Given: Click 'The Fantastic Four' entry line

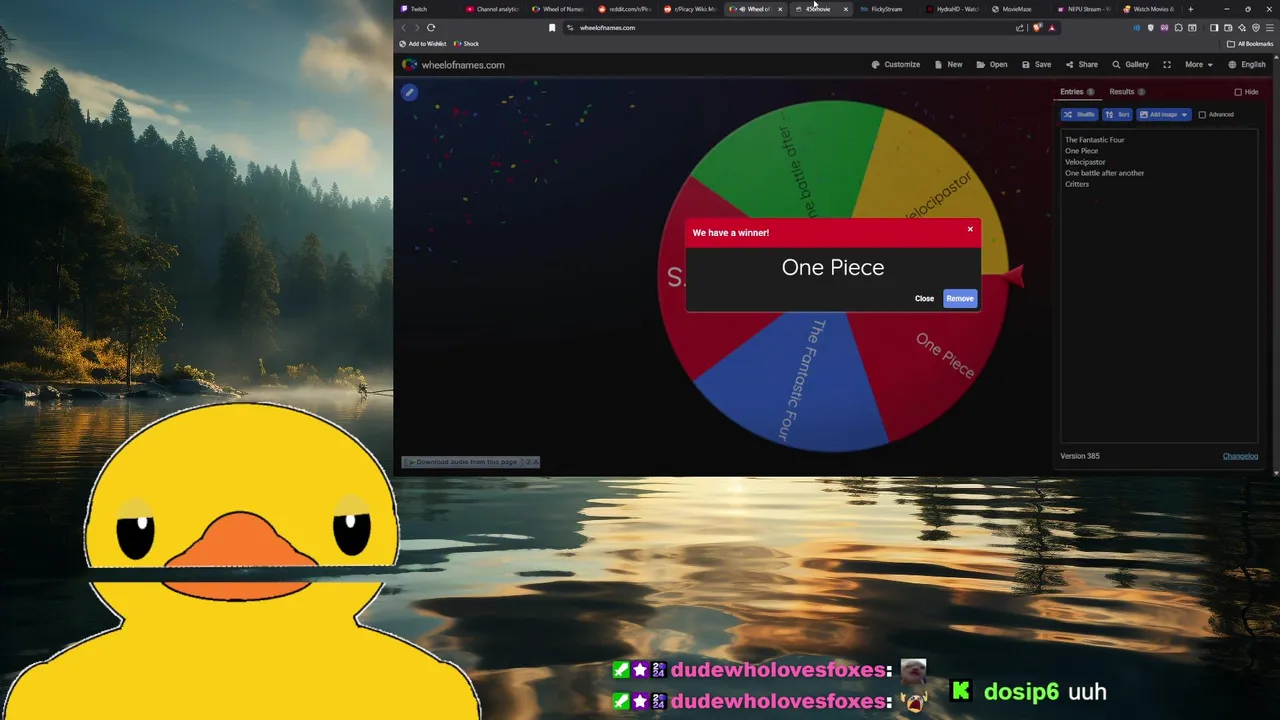Looking at the screenshot, I should click(1094, 140).
